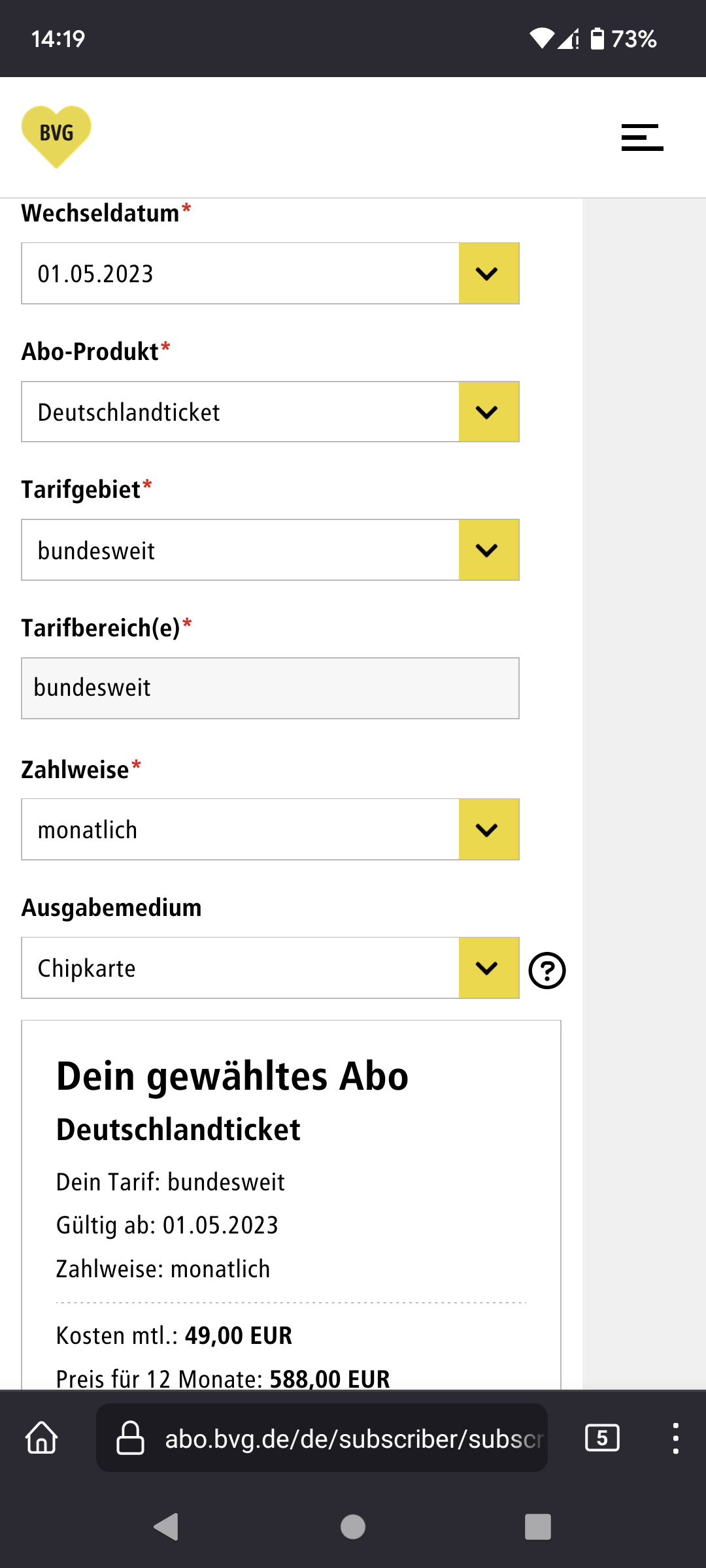Tap the BVG heart logo

56,137
